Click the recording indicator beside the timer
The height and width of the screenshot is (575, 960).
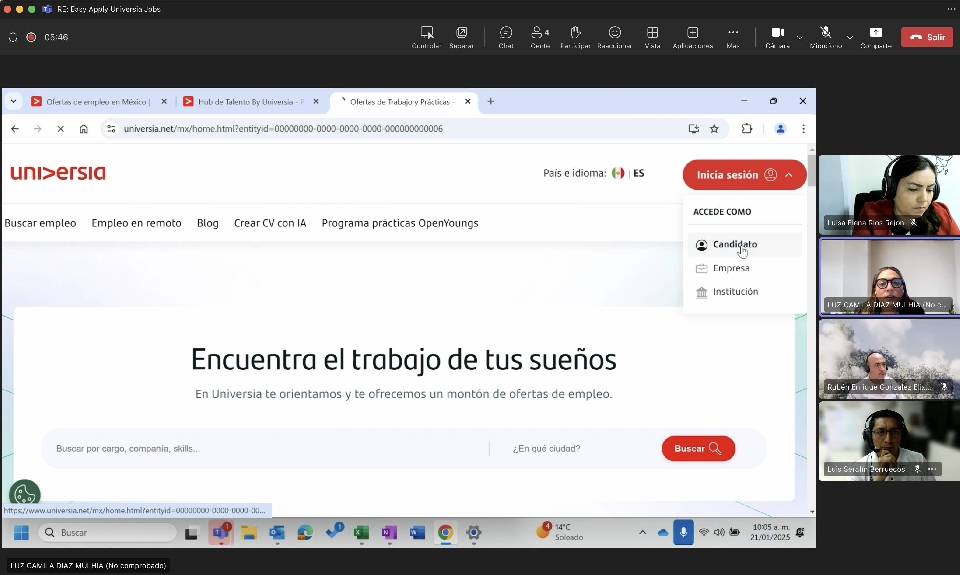pos(31,37)
